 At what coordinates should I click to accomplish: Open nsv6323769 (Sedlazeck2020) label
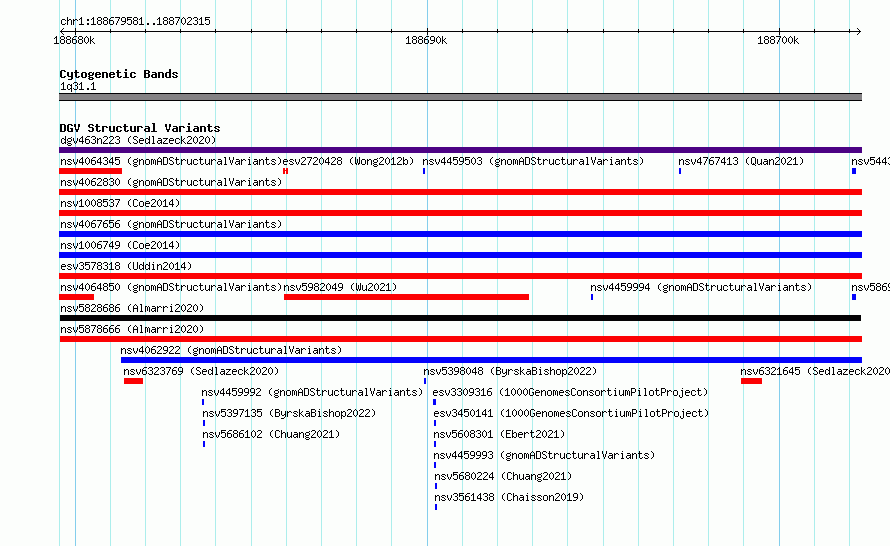(x=201, y=371)
